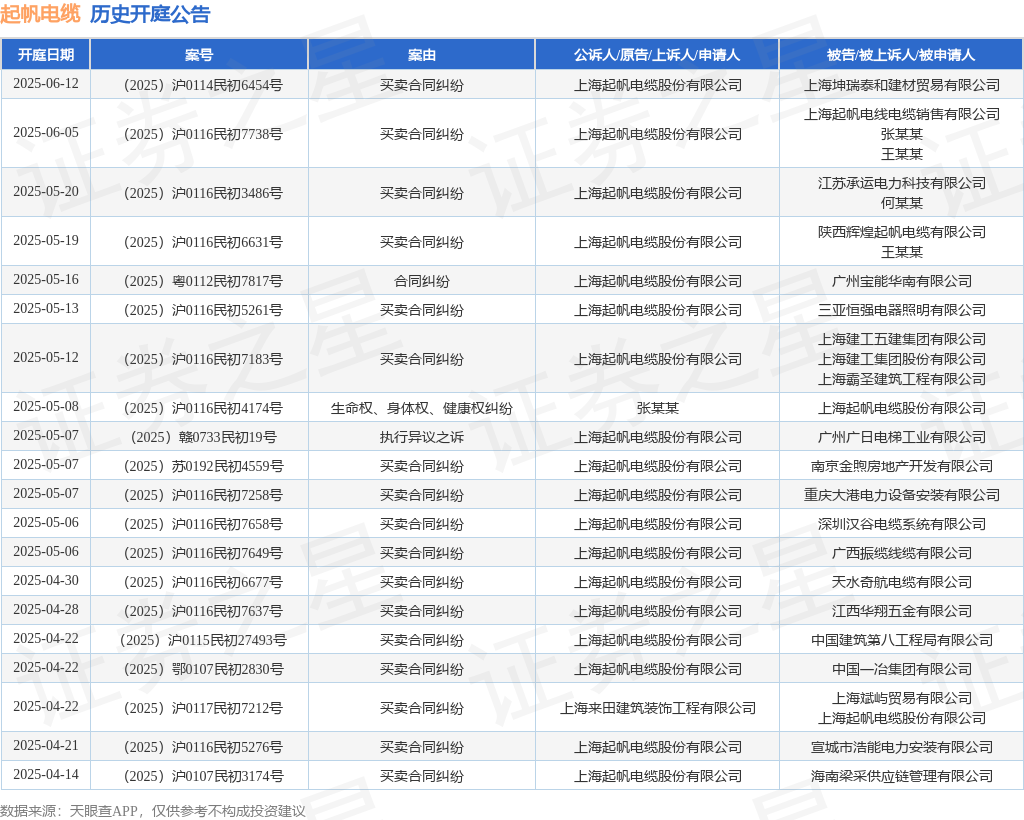Click the 起帆电缆 title text

click(x=40, y=14)
